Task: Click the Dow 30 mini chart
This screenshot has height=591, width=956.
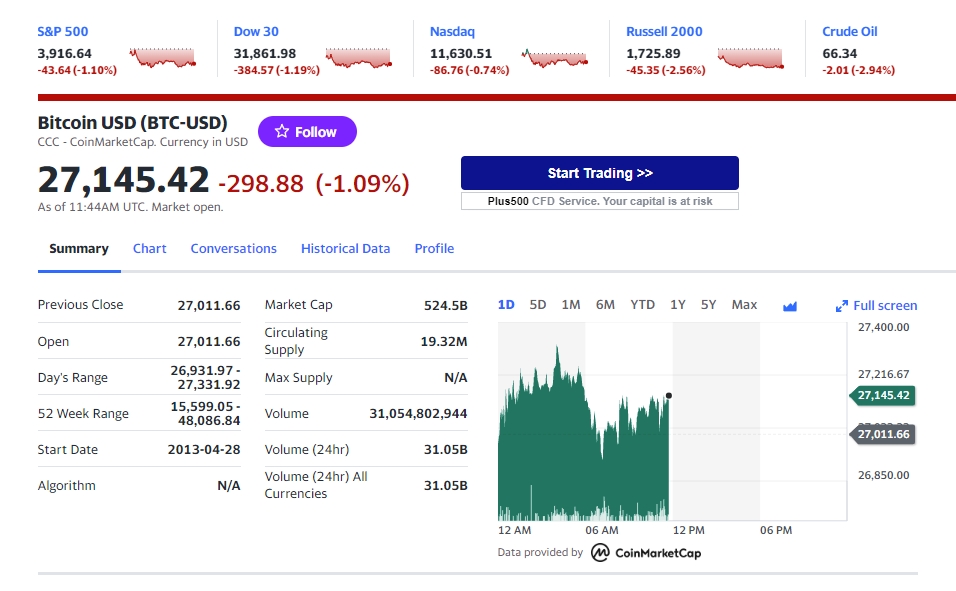Action: pos(358,58)
